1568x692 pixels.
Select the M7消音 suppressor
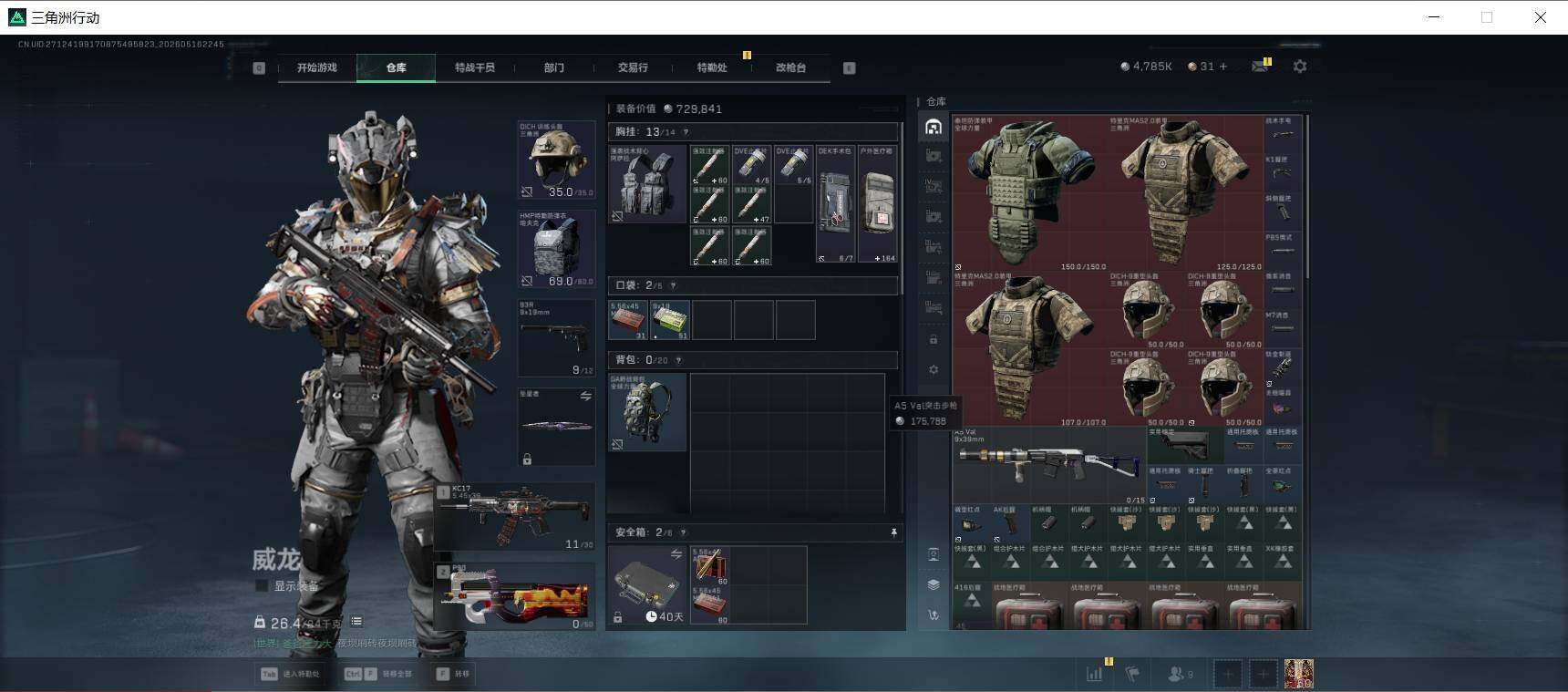coord(1282,329)
